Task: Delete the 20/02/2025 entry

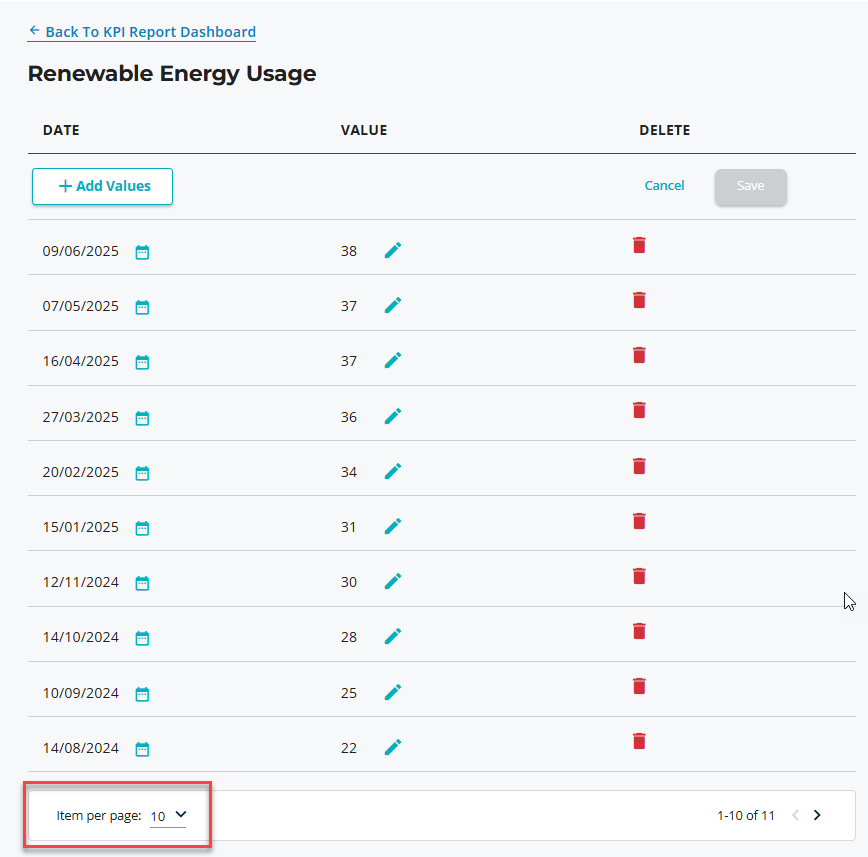Action: point(639,466)
